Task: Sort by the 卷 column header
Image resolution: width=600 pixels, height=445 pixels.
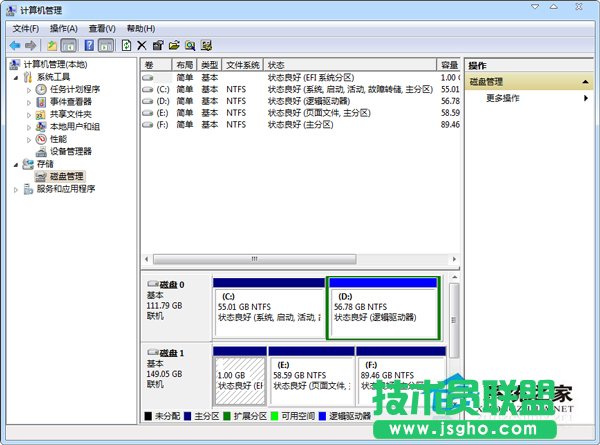Action: (x=157, y=65)
